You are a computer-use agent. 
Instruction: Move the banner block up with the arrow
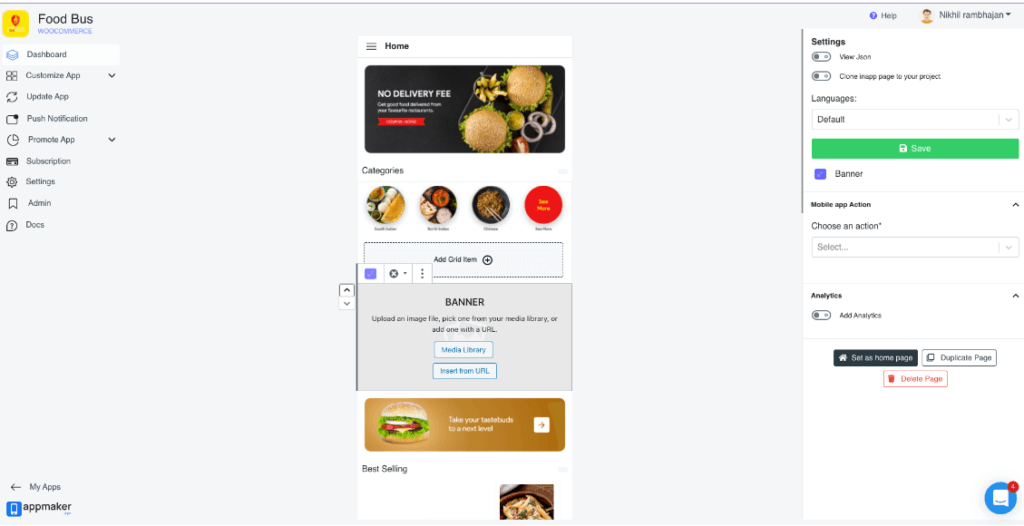pos(347,290)
